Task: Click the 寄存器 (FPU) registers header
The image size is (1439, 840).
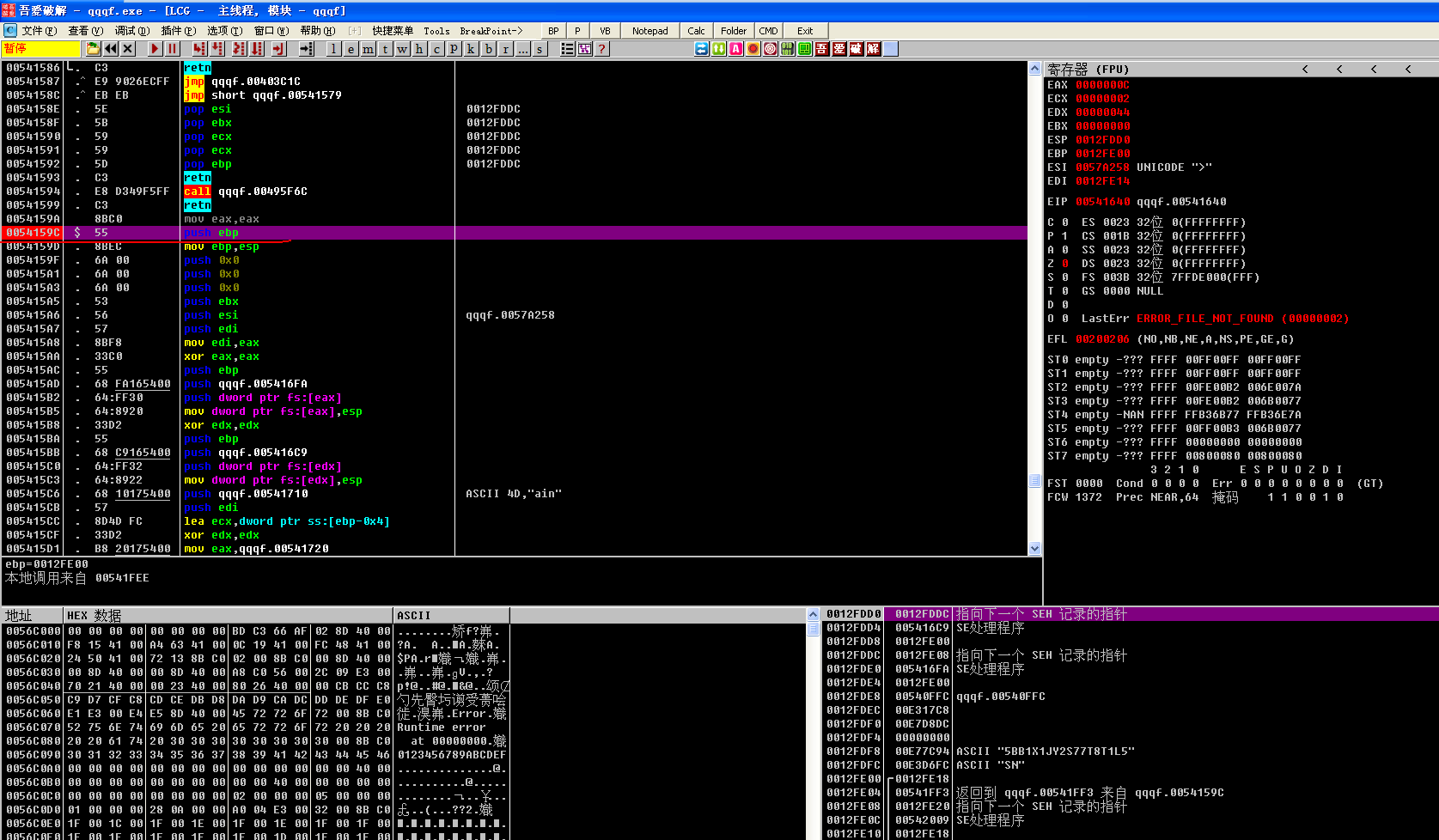Action: 1088,69
